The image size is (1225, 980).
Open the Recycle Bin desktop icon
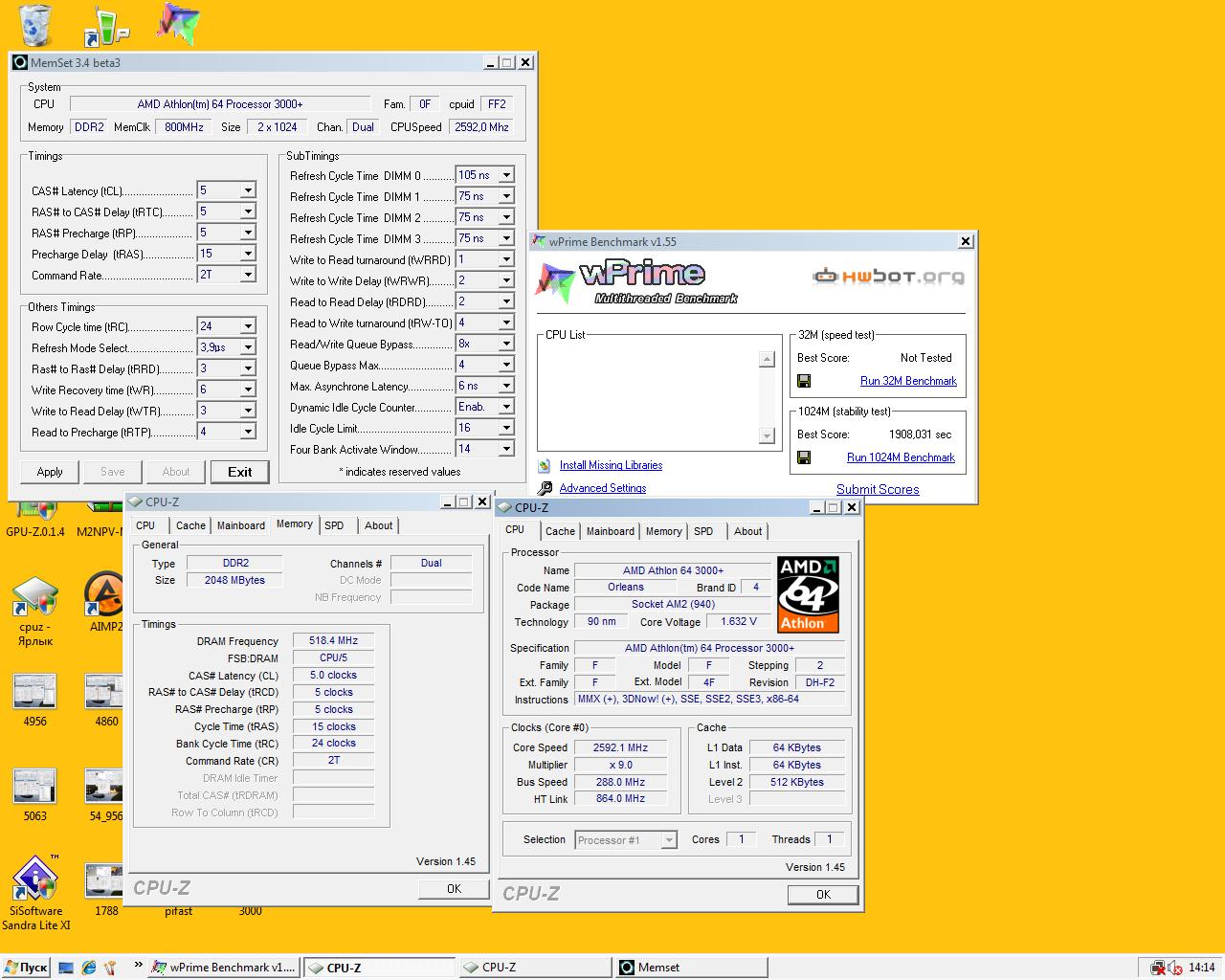point(34,24)
